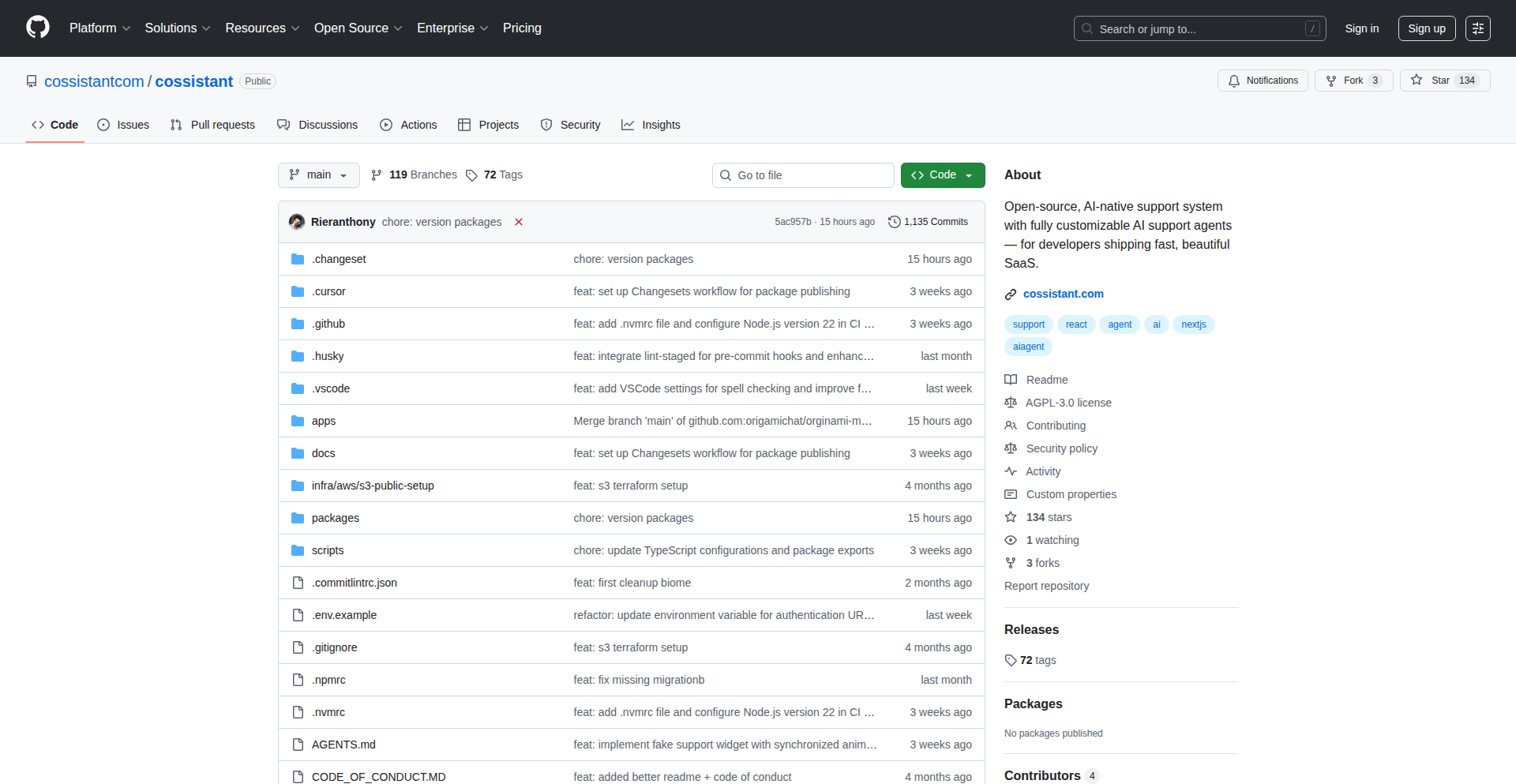
Task: Open the cossistant.com website link
Action: 1063,294
